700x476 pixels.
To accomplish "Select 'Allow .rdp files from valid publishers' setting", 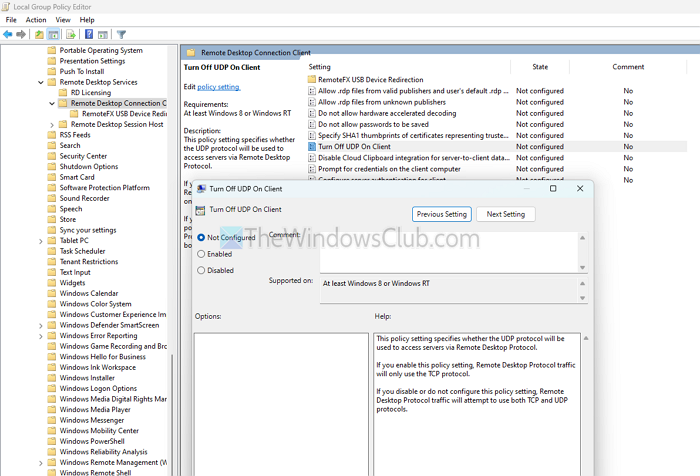I will click(x=413, y=91).
